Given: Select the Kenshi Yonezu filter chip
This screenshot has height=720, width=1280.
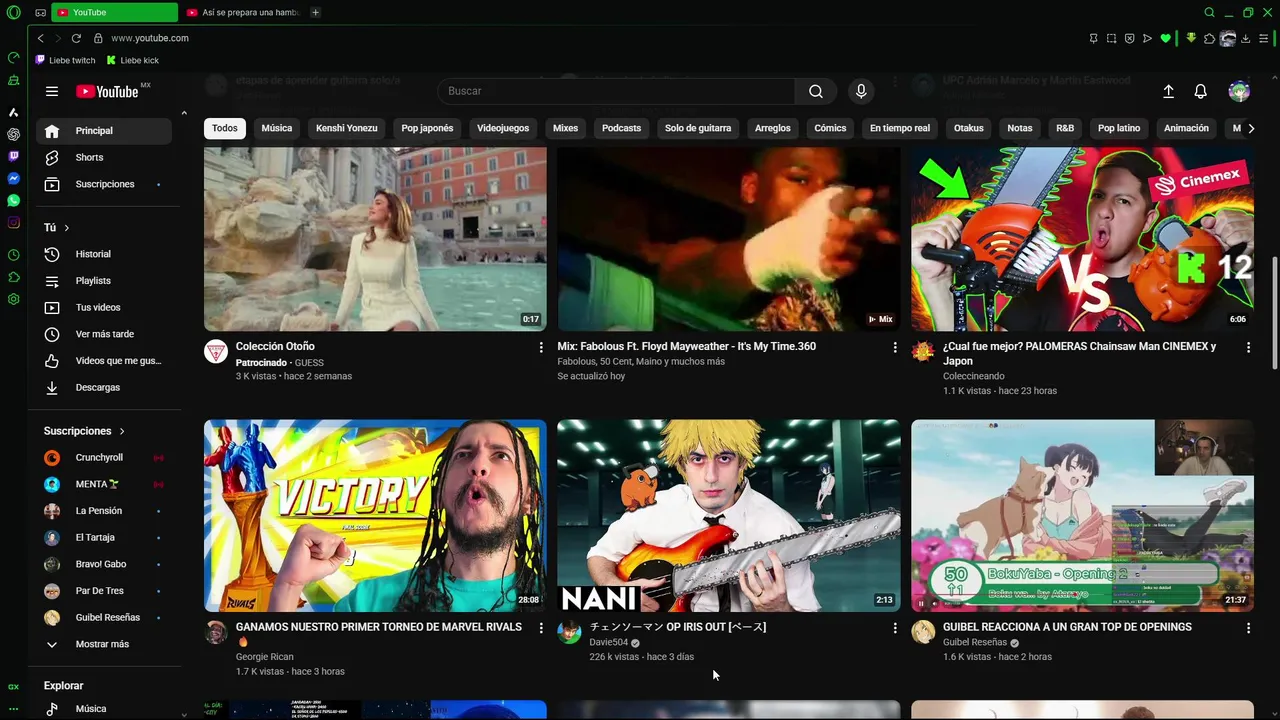Looking at the screenshot, I should coord(347,128).
